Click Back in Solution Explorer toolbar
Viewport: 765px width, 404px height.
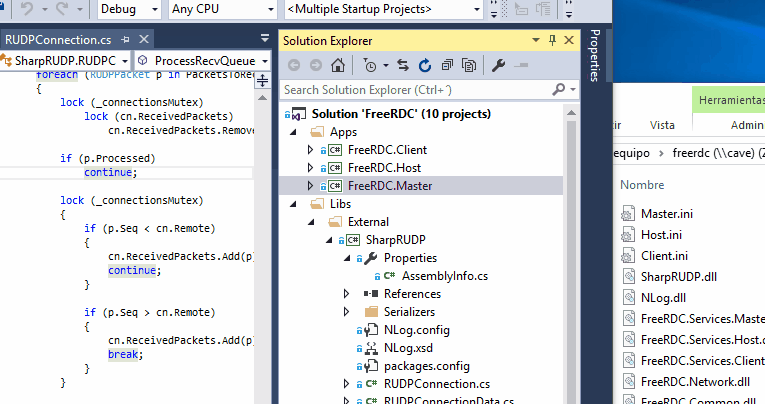(x=294, y=65)
